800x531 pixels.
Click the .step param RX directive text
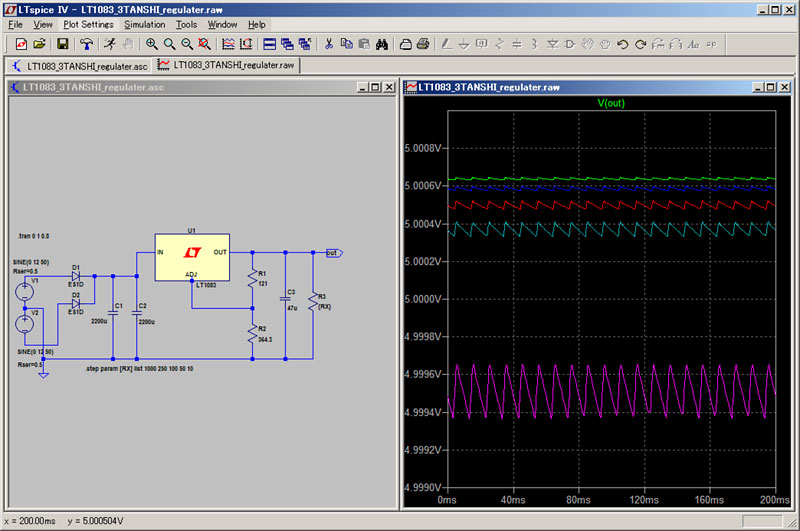(139, 368)
